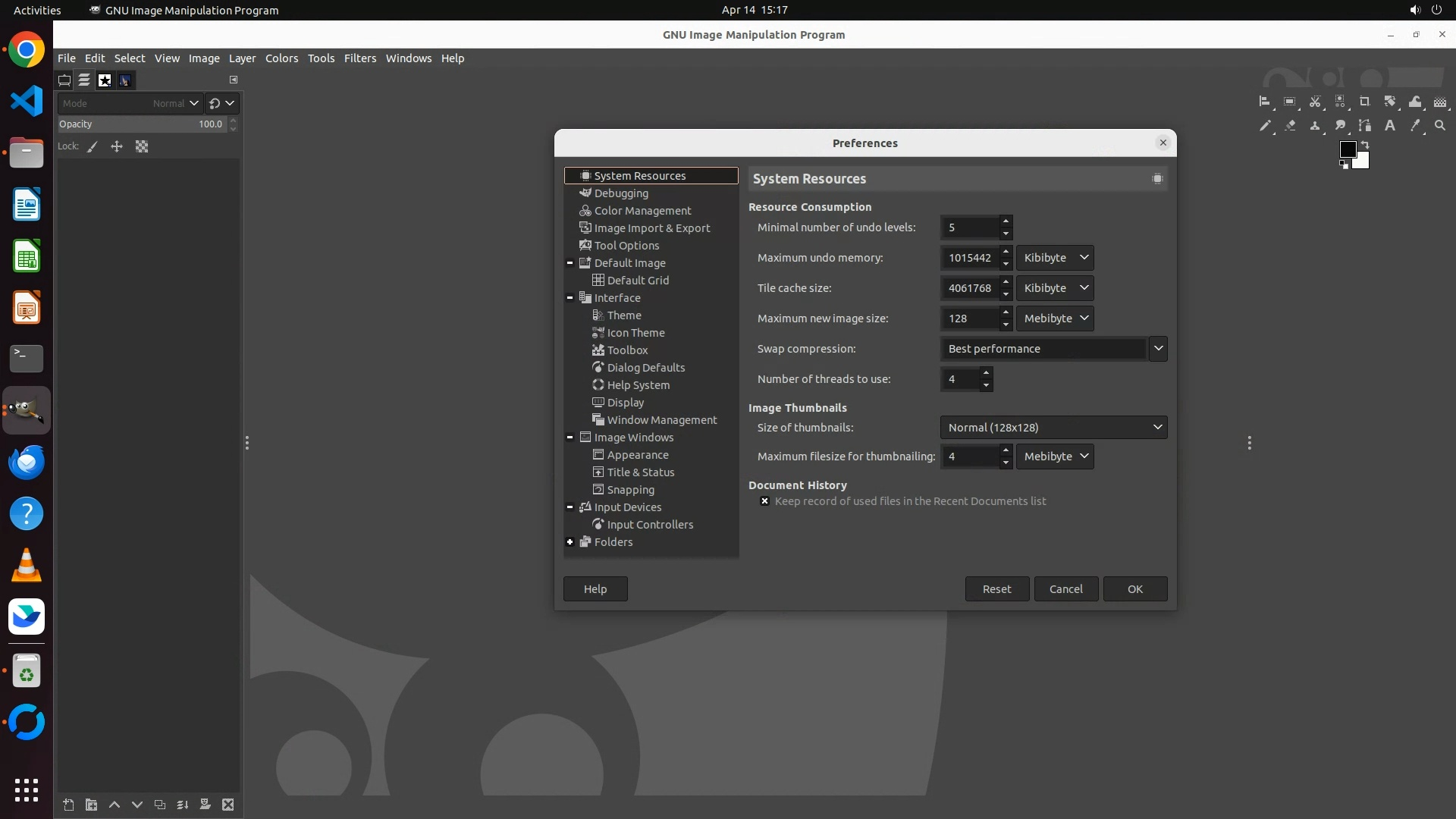Uncheck Keep record of used files

(x=764, y=501)
